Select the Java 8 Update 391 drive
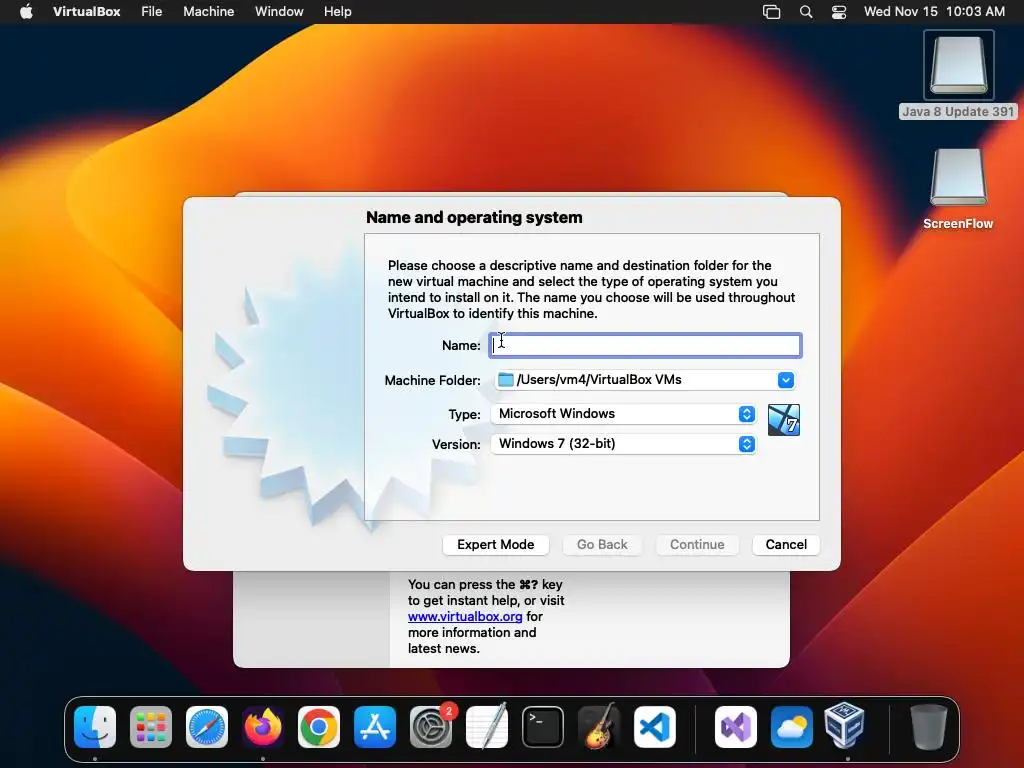This screenshot has width=1024, height=768. point(958,65)
